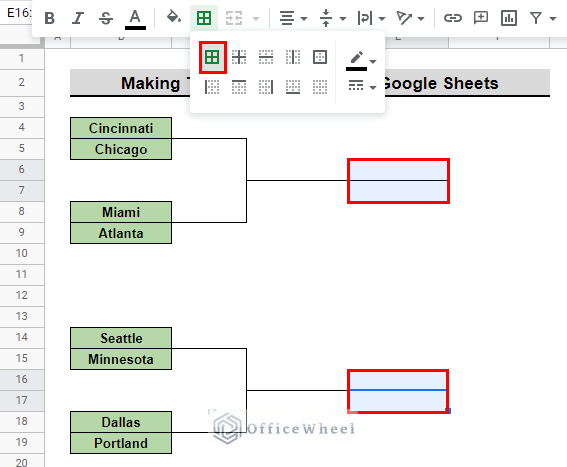Image resolution: width=567 pixels, height=467 pixels.
Task: Apply outer borders option
Action: 320,57
